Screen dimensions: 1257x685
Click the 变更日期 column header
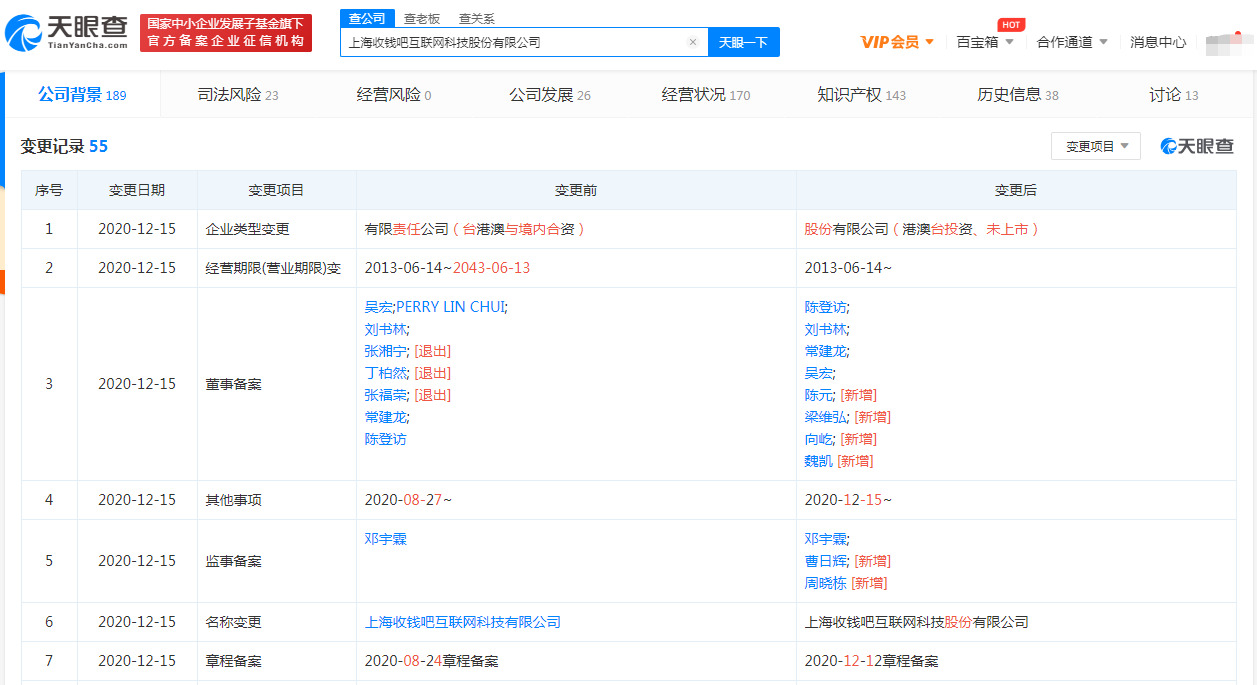[137, 190]
